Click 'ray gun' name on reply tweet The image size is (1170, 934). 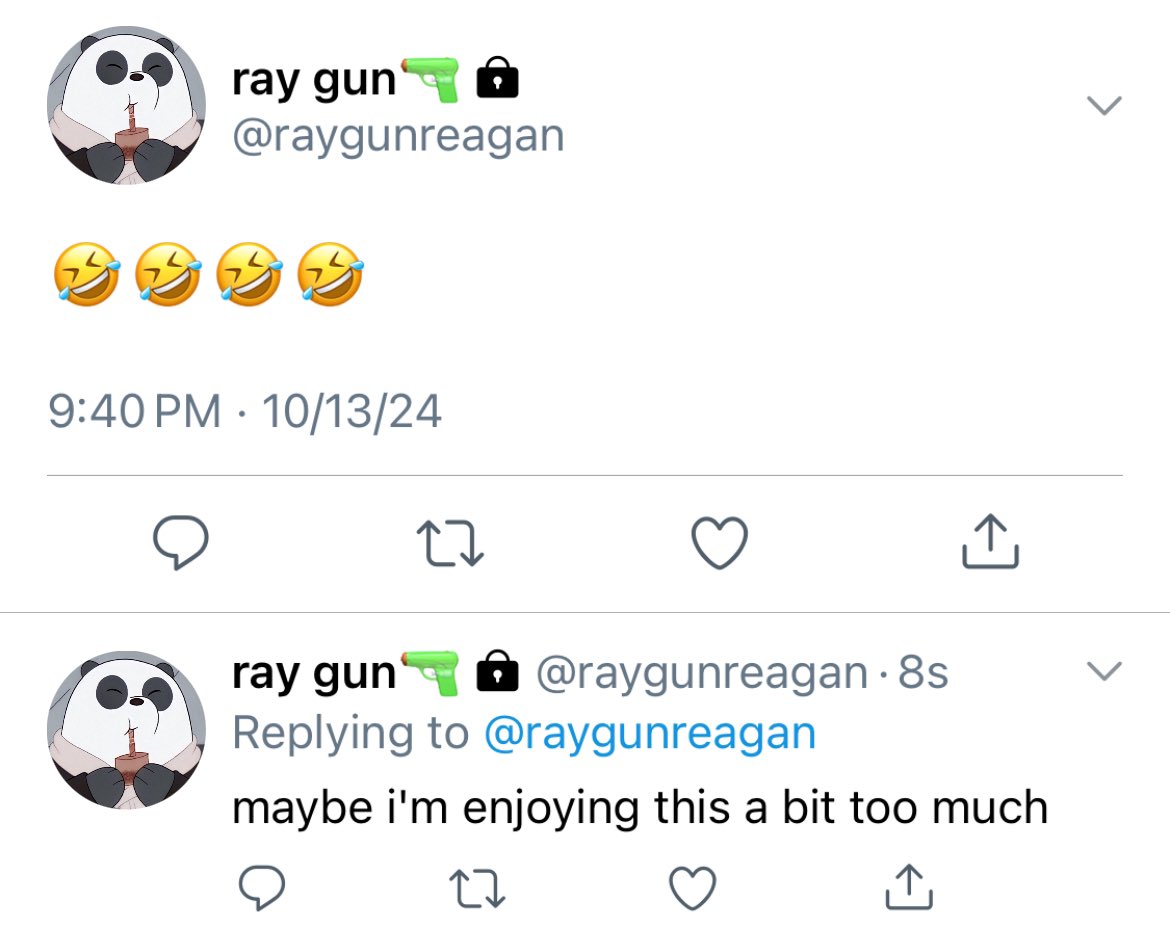(313, 674)
